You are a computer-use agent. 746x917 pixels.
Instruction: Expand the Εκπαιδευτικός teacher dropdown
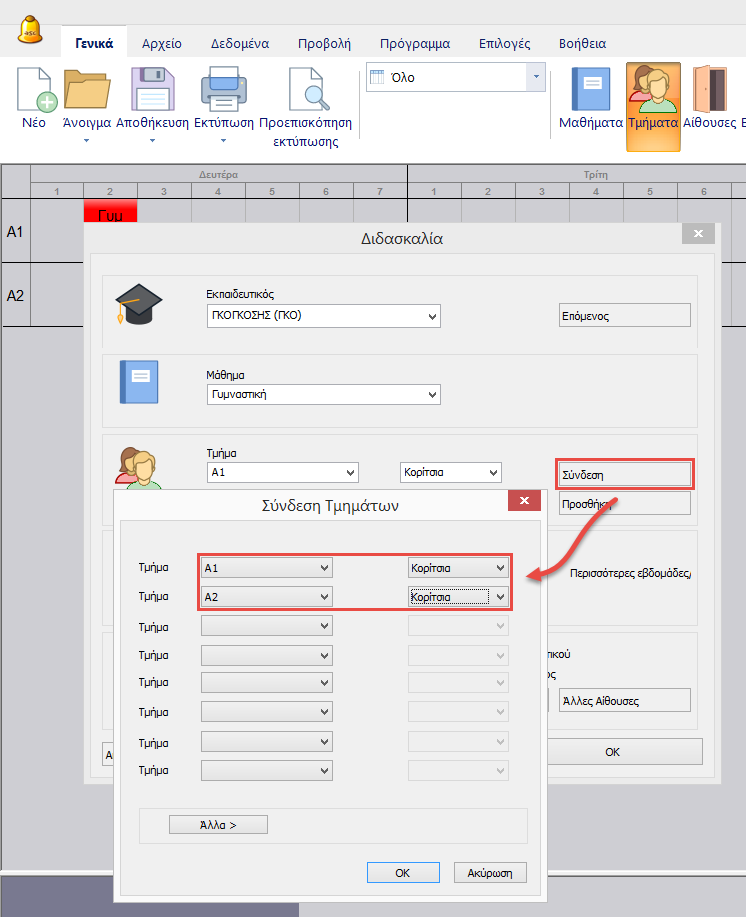click(432, 316)
